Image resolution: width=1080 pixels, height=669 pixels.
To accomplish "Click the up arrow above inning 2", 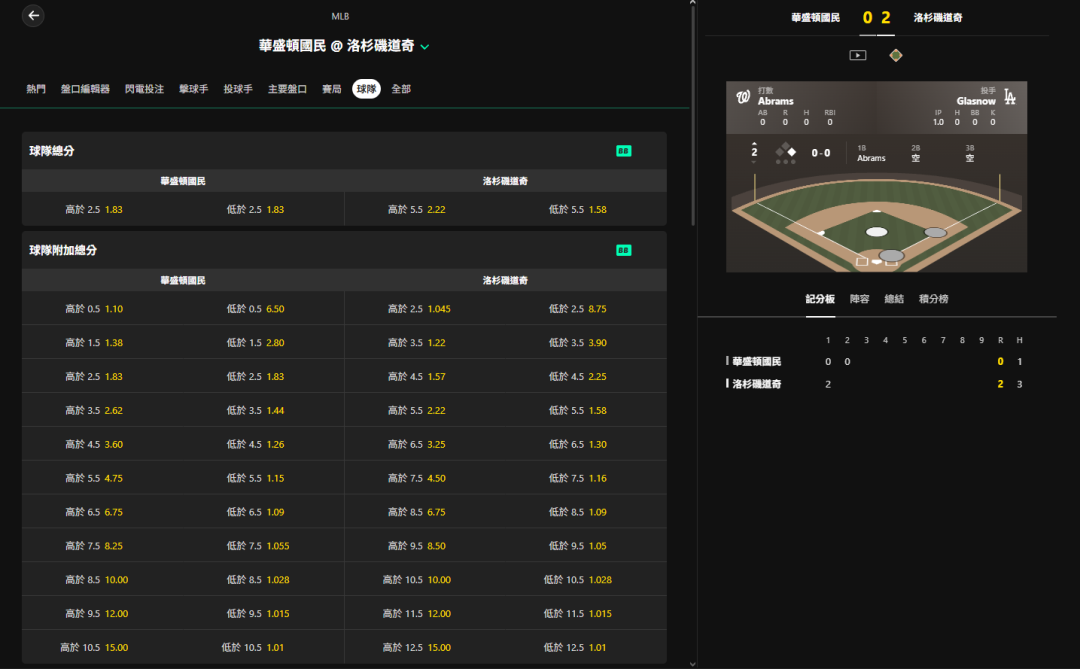I will point(754,143).
